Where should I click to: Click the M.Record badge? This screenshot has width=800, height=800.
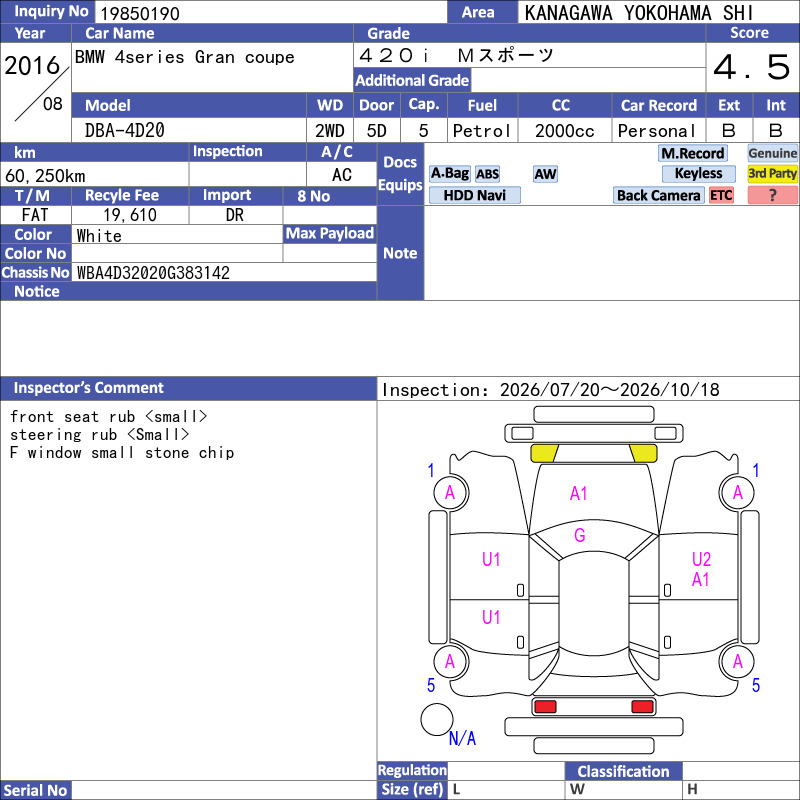692,153
